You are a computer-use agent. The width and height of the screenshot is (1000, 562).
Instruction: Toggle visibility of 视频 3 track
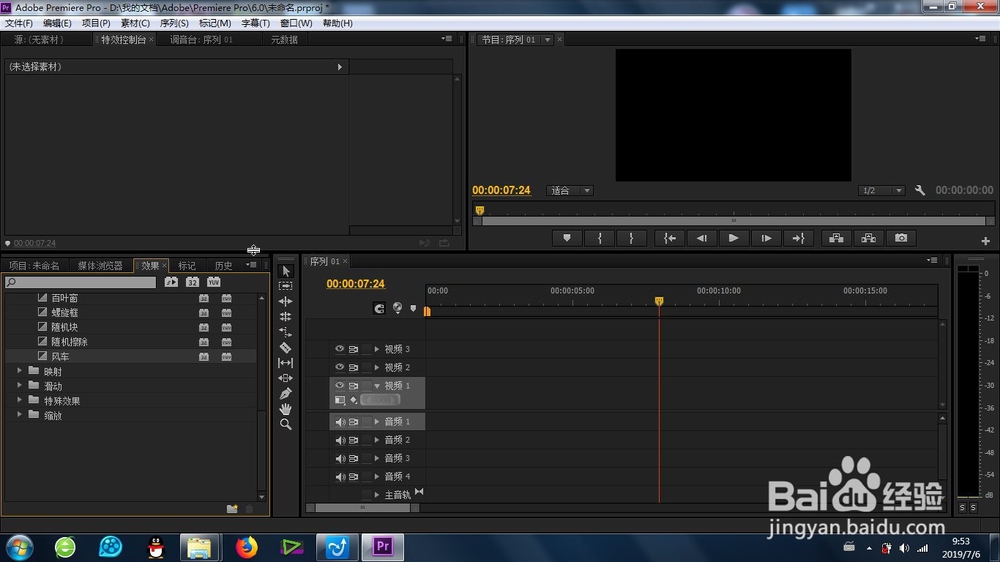point(339,349)
